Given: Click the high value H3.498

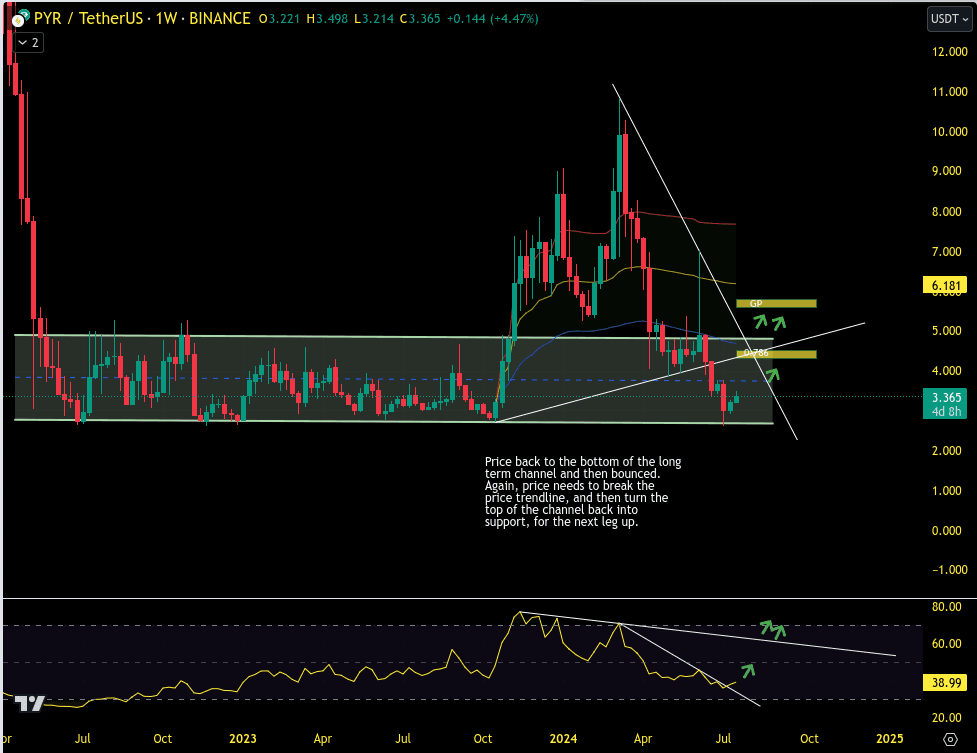Looking at the screenshot, I should pyautogui.click(x=327, y=19).
